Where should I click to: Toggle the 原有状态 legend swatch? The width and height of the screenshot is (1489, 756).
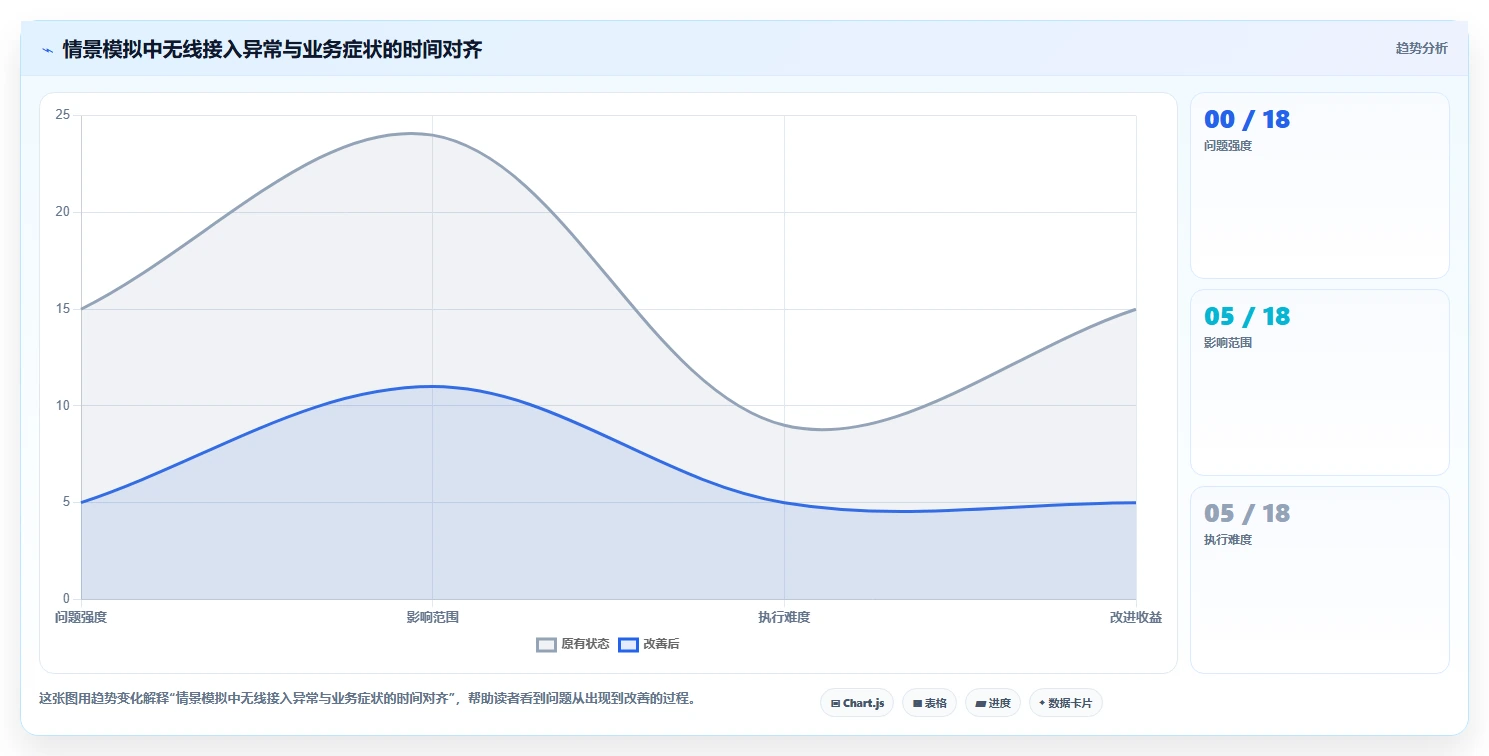point(546,644)
